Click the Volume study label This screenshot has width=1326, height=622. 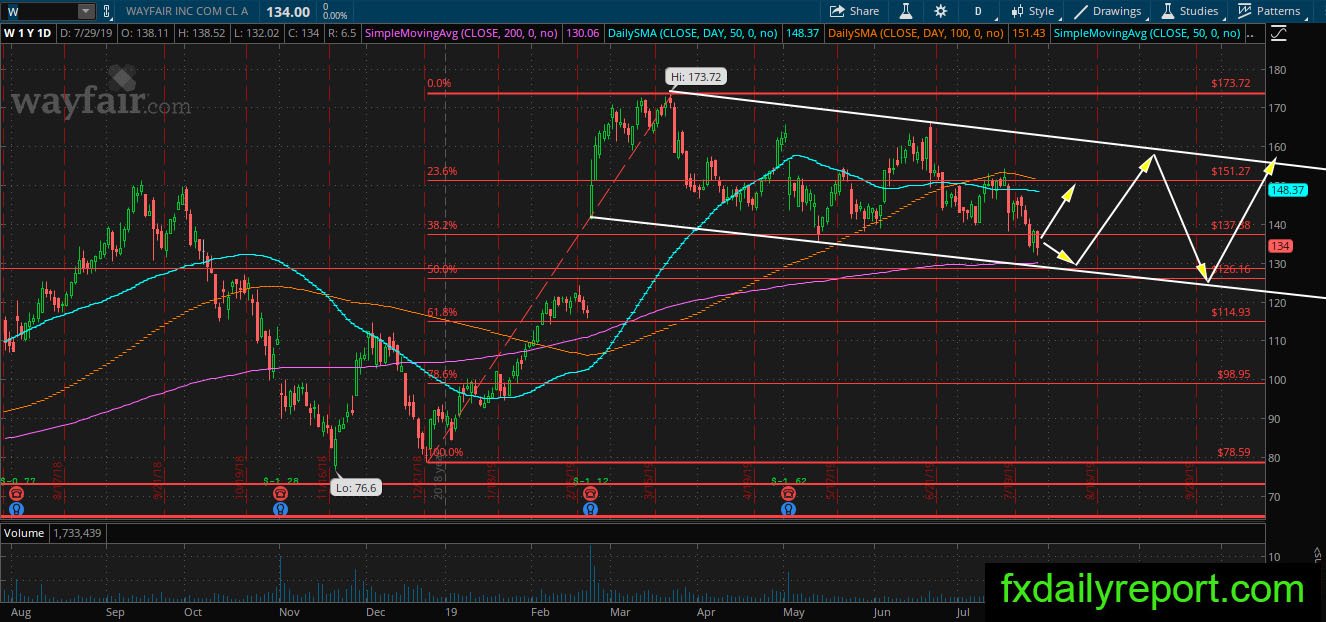(x=23, y=533)
